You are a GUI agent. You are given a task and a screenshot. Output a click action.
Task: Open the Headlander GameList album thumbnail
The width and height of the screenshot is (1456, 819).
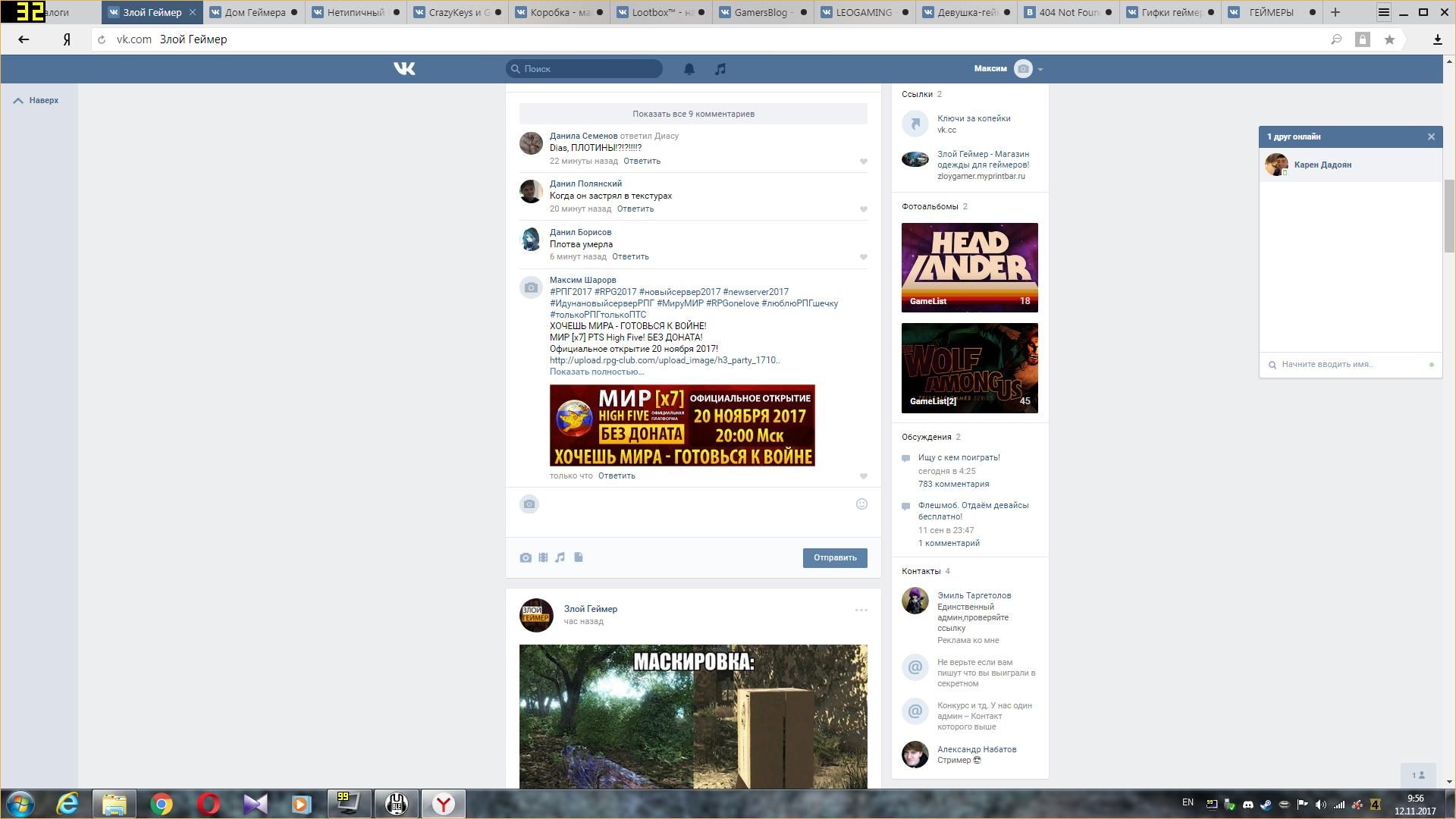[x=969, y=267]
